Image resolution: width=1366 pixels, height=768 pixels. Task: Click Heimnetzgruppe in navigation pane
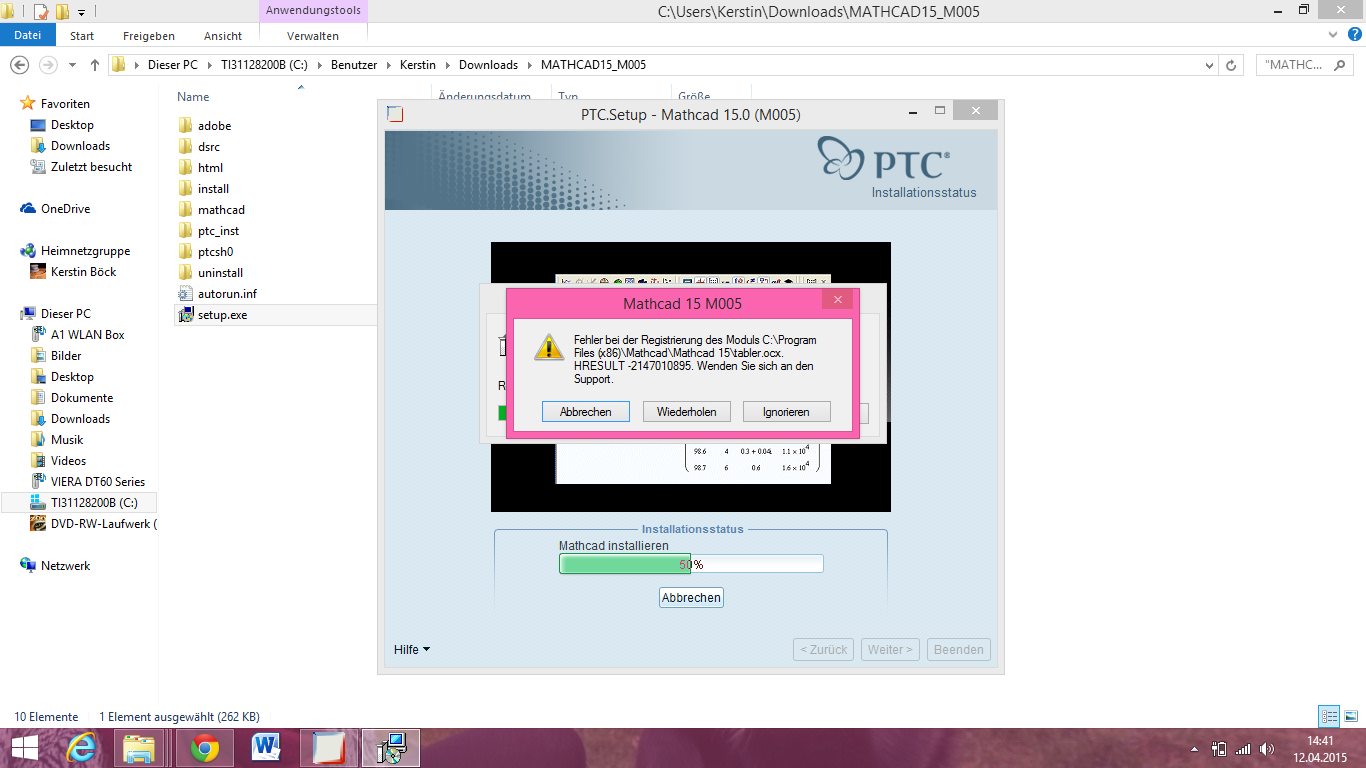click(x=85, y=251)
